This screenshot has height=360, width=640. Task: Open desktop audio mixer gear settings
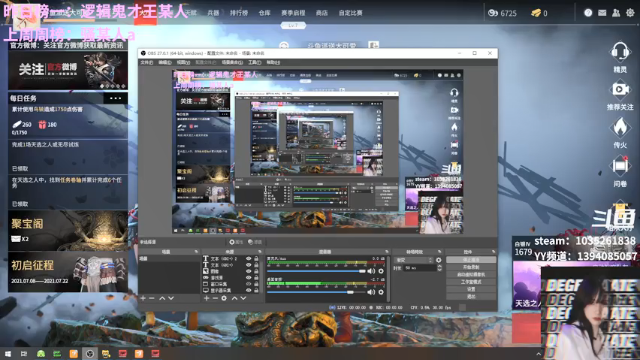point(381,292)
